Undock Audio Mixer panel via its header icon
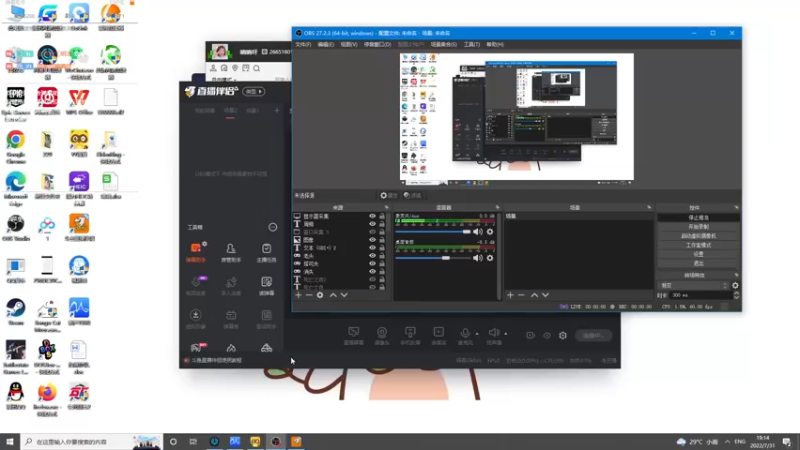 click(497, 208)
